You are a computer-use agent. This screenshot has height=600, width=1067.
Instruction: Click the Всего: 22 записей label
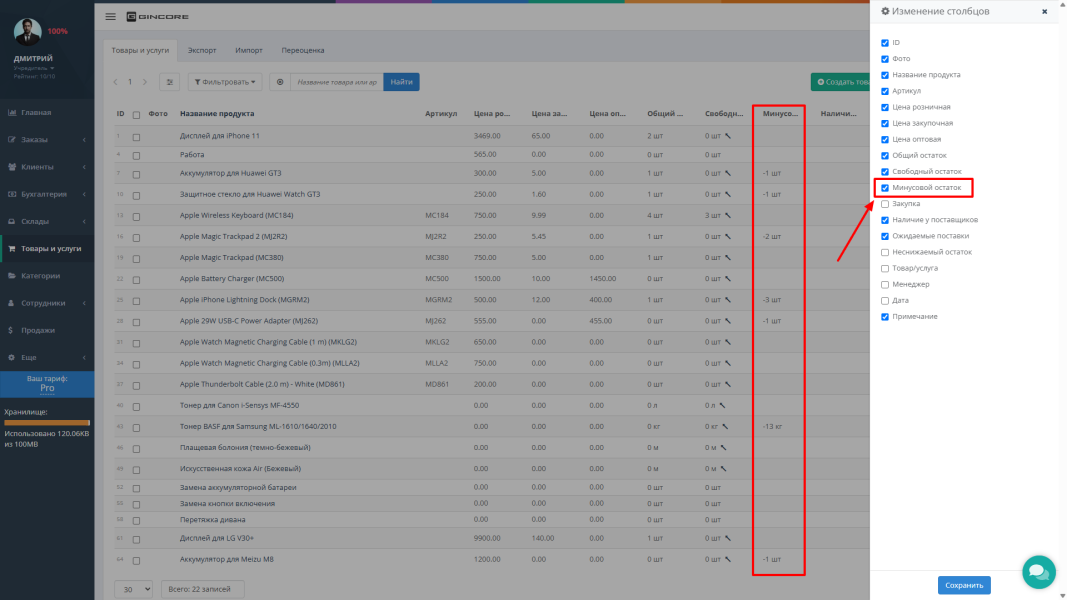point(202,589)
